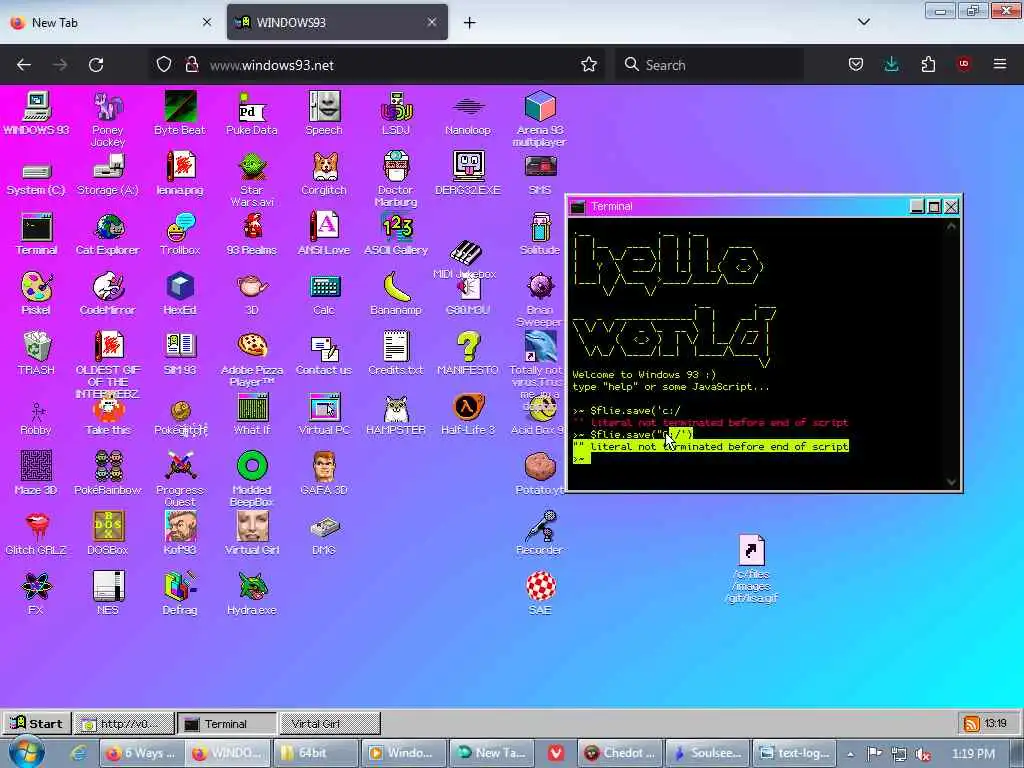Switch to the New Tab browser tab
Viewport: 1024px width, 768px height.
point(111,22)
